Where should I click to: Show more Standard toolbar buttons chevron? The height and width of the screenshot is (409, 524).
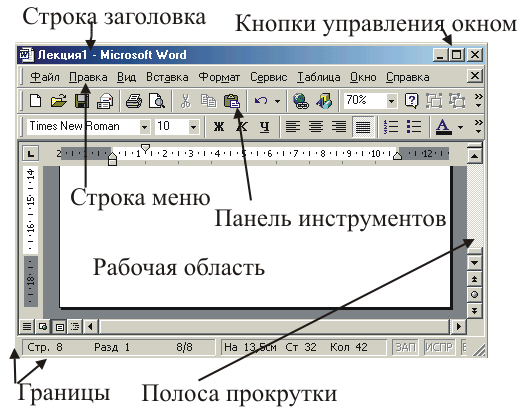(479, 101)
